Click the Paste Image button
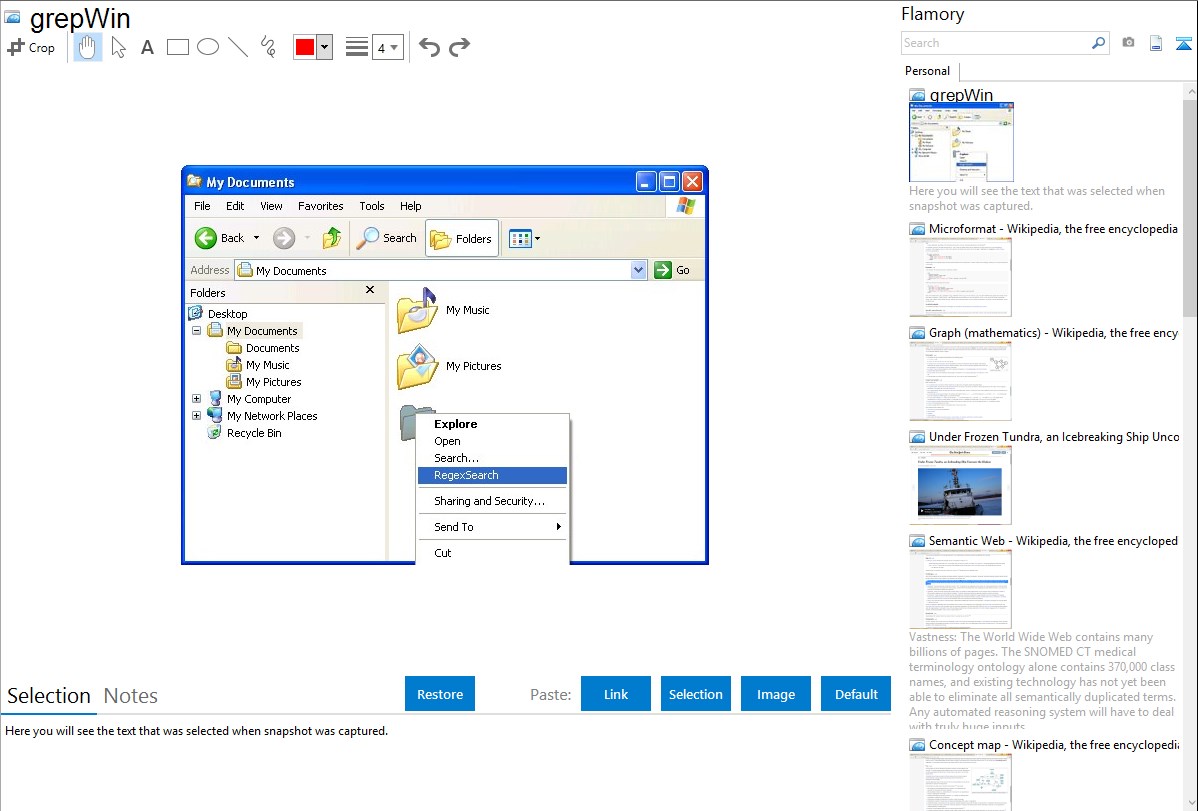Viewport: 1198px width, 811px height. point(775,694)
